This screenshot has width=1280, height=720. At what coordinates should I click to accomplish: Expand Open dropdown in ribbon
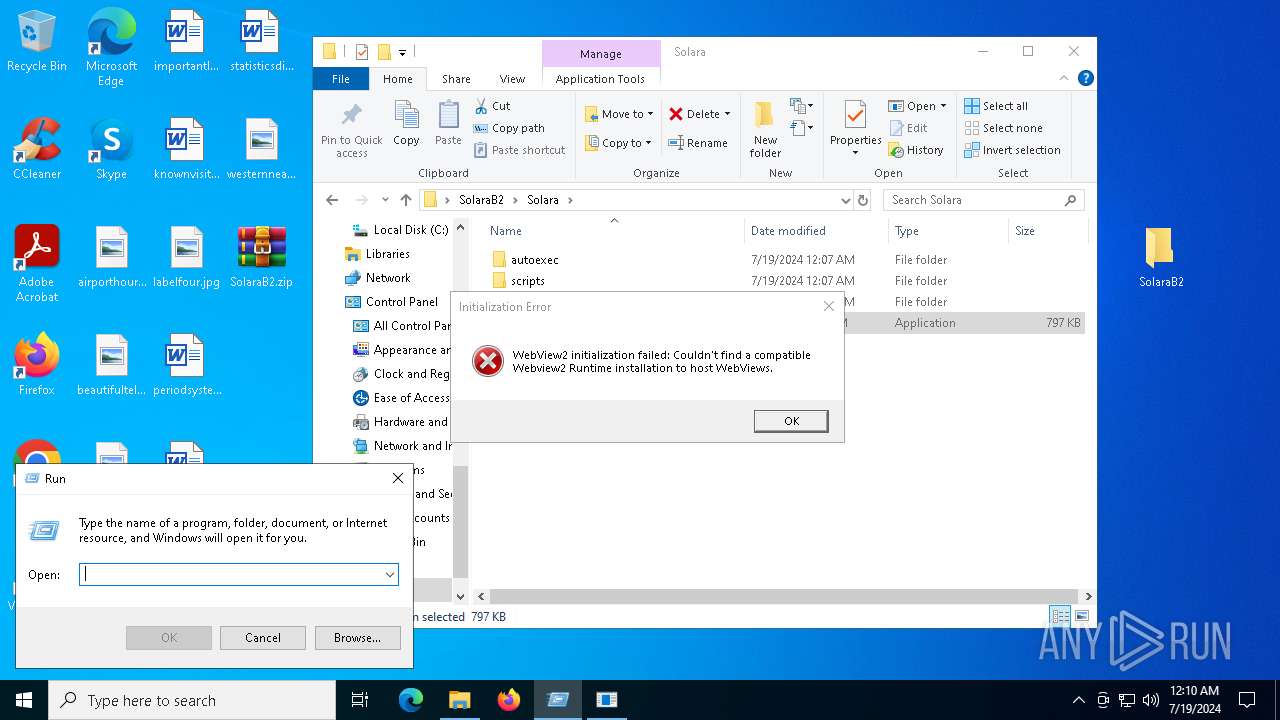point(943,106)
